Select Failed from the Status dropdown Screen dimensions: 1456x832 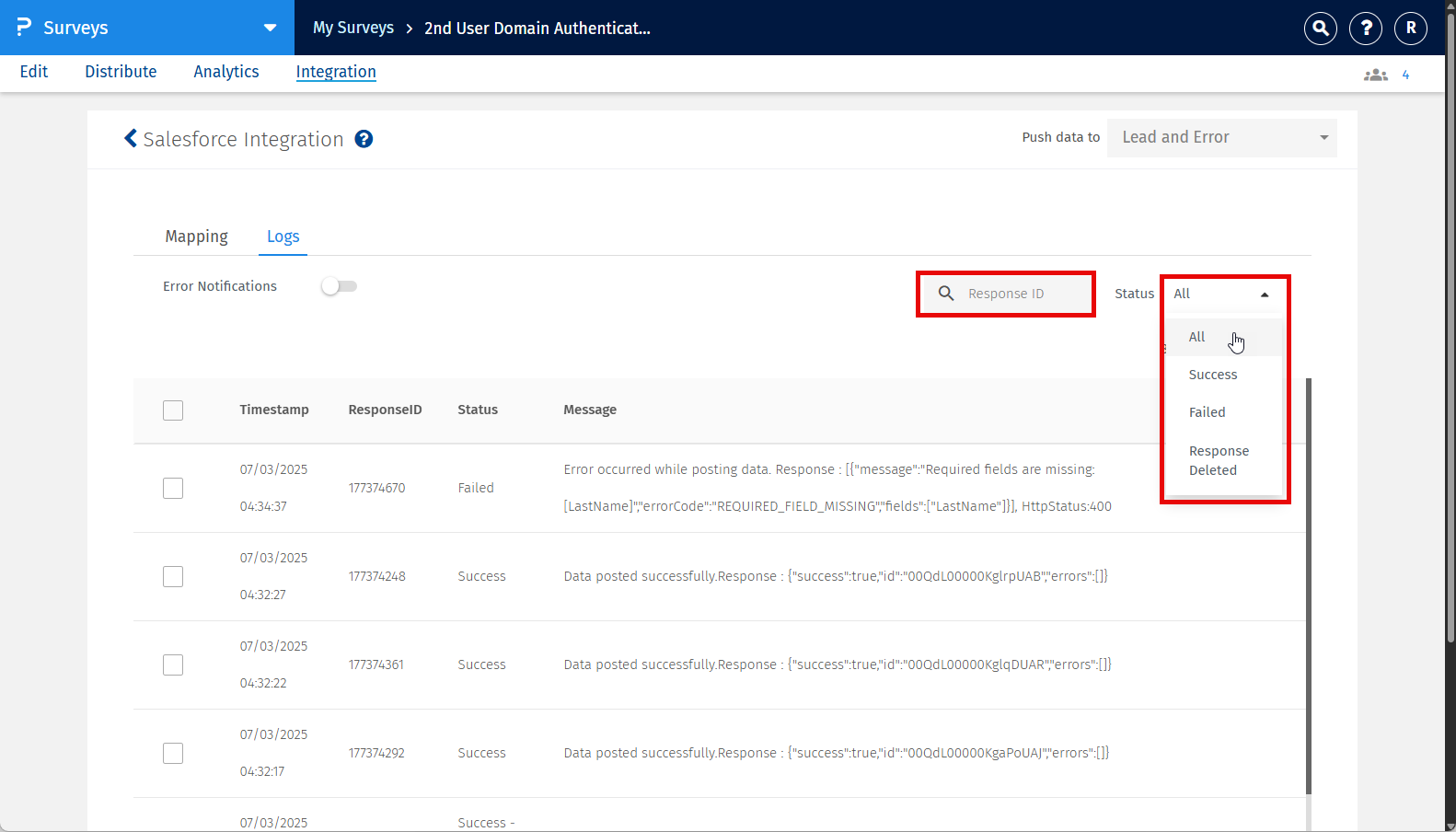1207,412
